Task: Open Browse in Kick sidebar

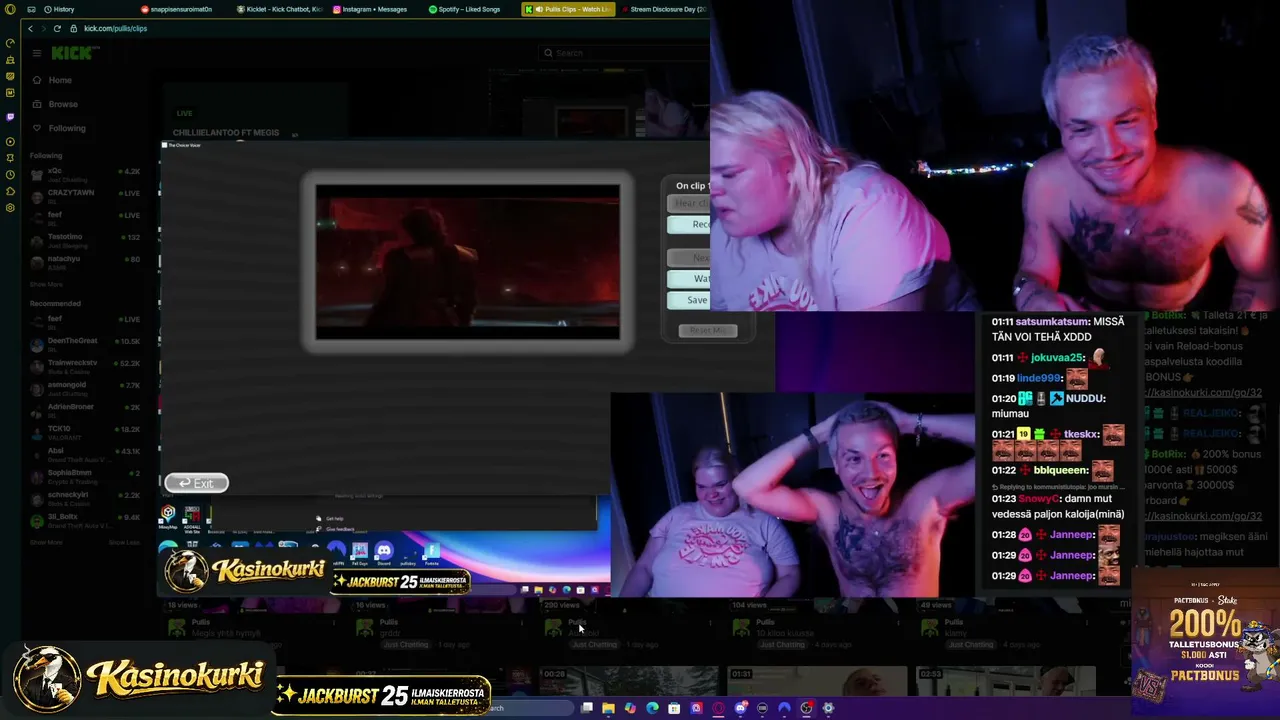Action: [63, 104]
